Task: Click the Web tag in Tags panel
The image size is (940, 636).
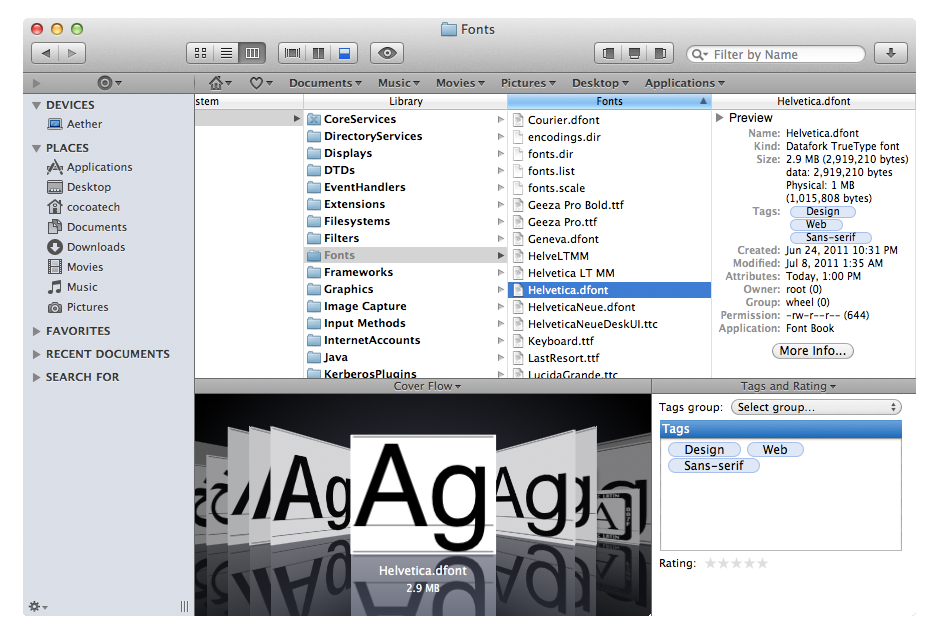Action: point(775,450)
